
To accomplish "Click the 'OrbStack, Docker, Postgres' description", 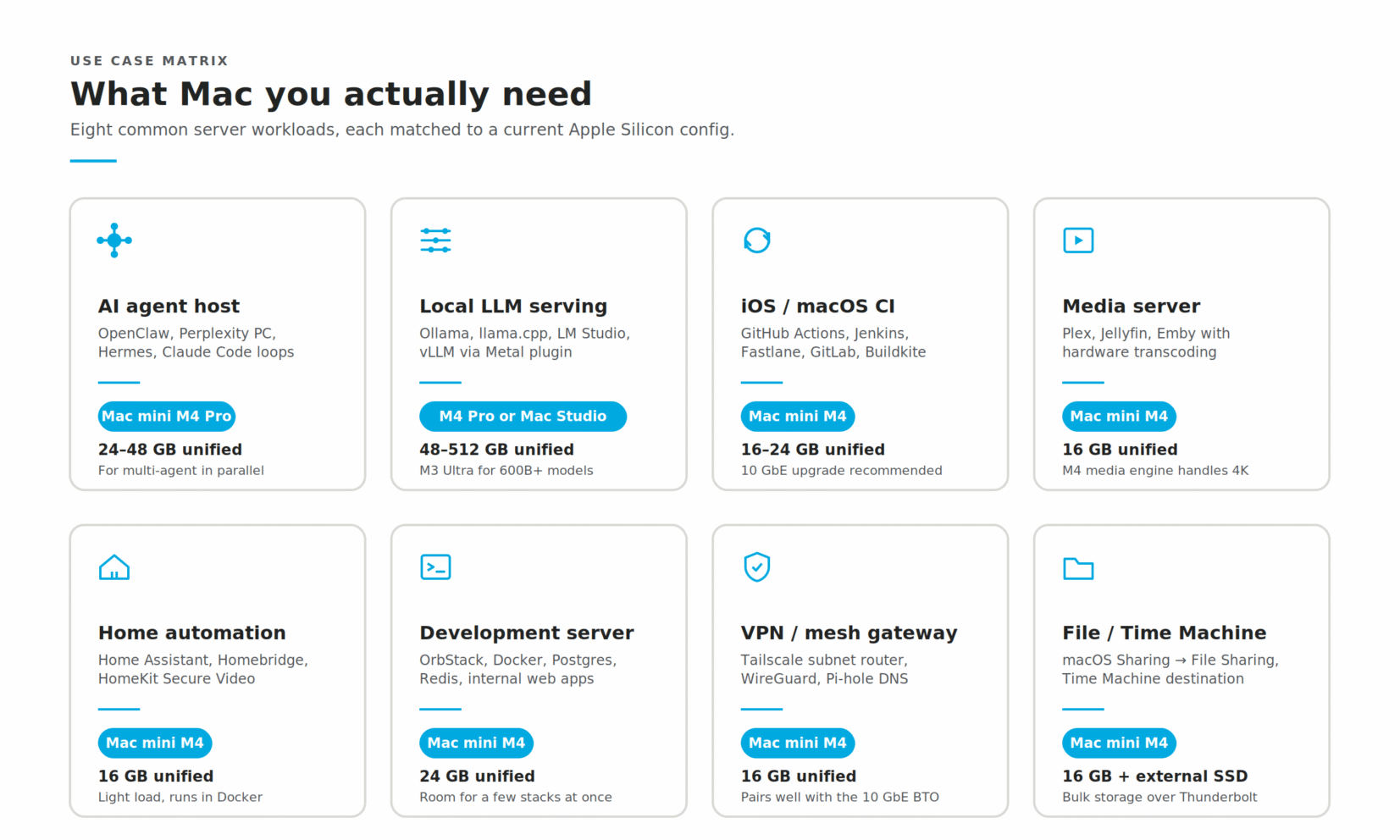I will coord(518,660).
